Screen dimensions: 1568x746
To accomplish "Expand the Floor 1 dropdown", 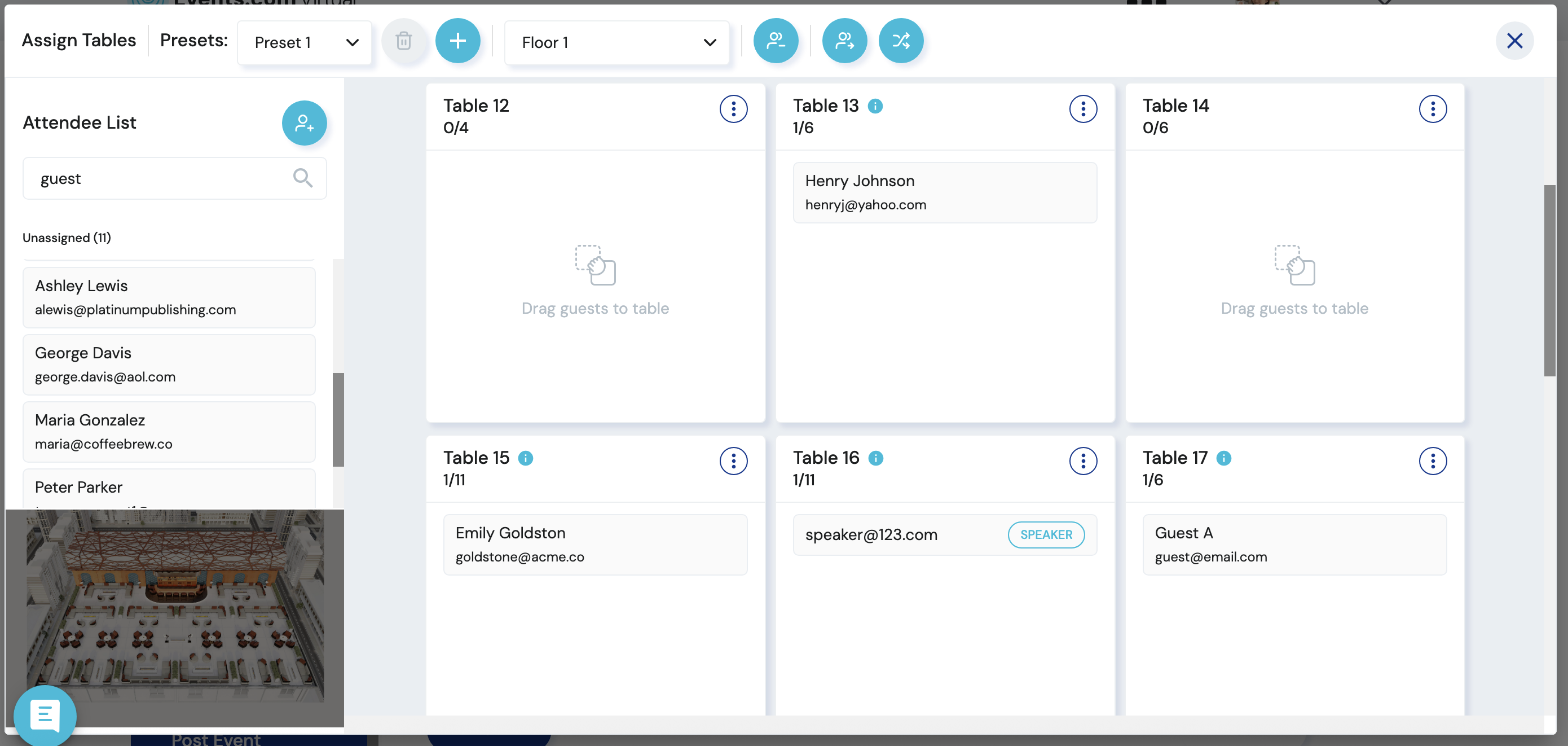I will coord(616,42).
